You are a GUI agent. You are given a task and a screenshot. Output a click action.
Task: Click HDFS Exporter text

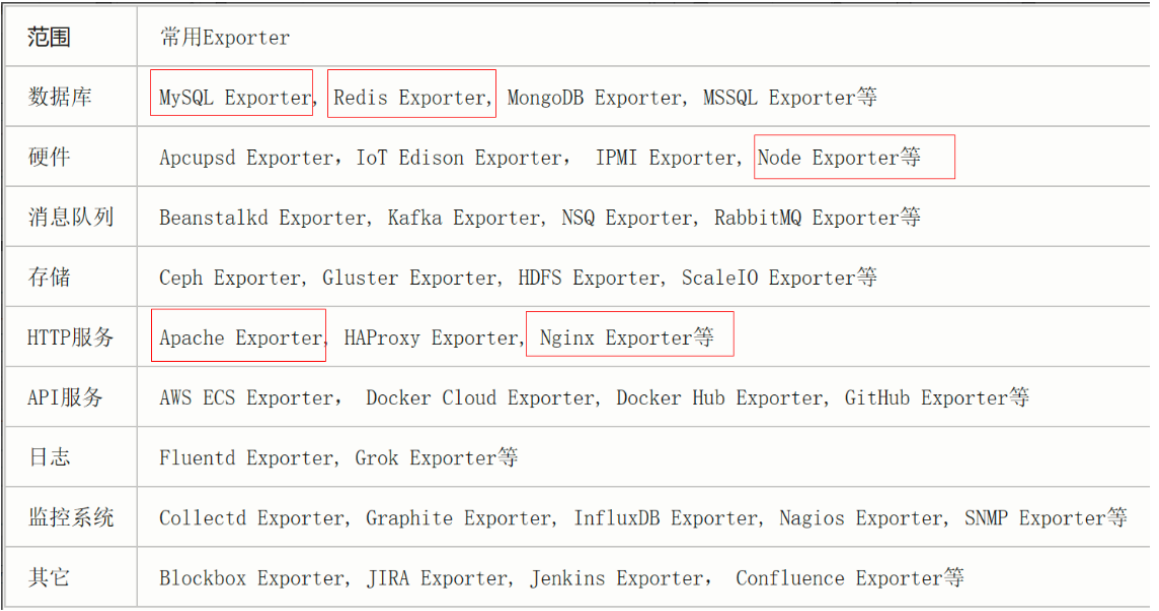tap(589, 277)
